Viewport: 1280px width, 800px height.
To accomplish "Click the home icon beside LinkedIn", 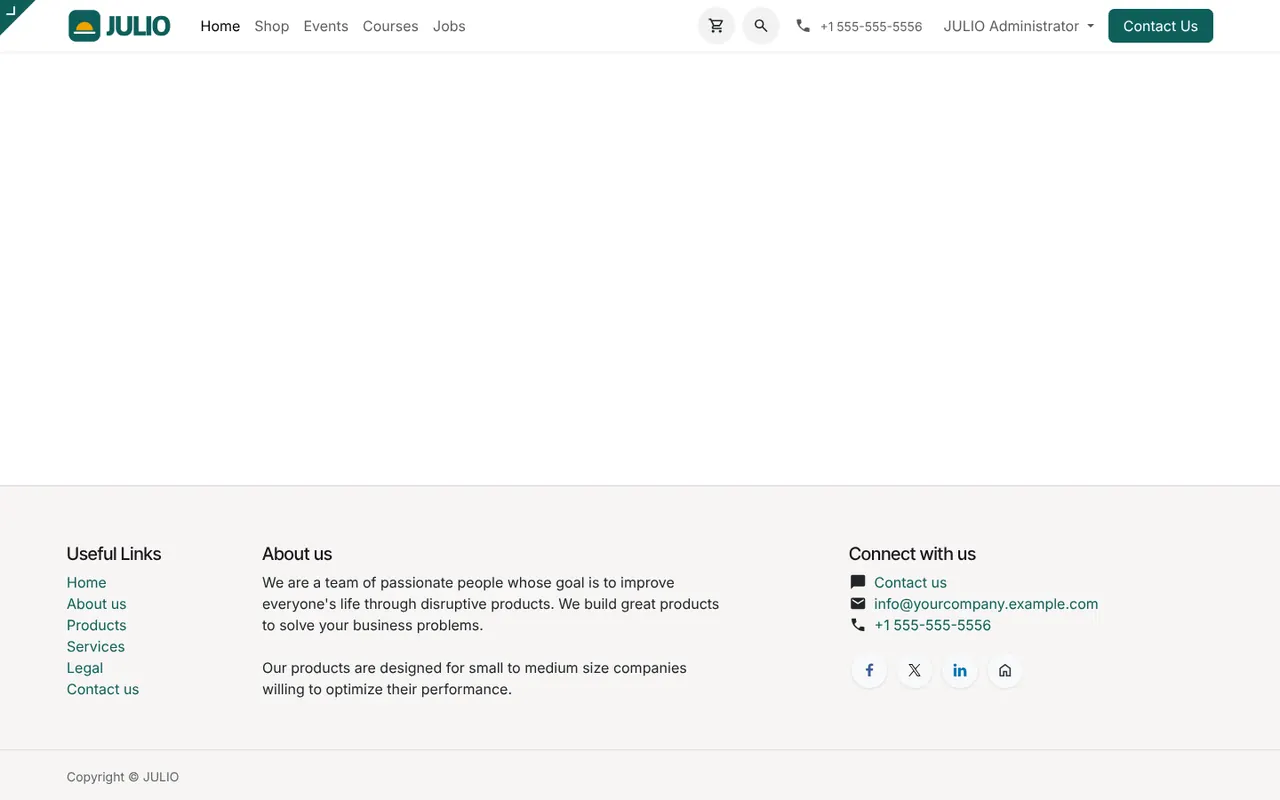I will [x=1005, y=670].
